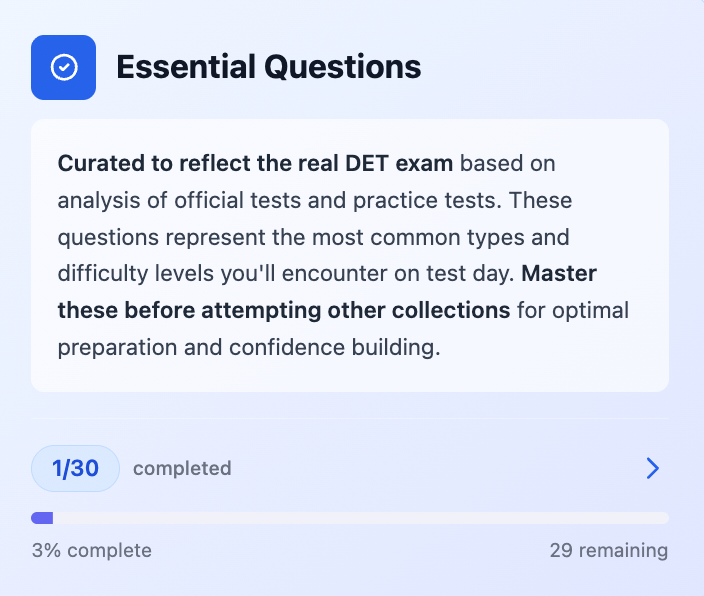The height and width of the screenshot is (596, 704).
Task: Click the 1/30 progress count badge
Action: (x=75, y=468)
